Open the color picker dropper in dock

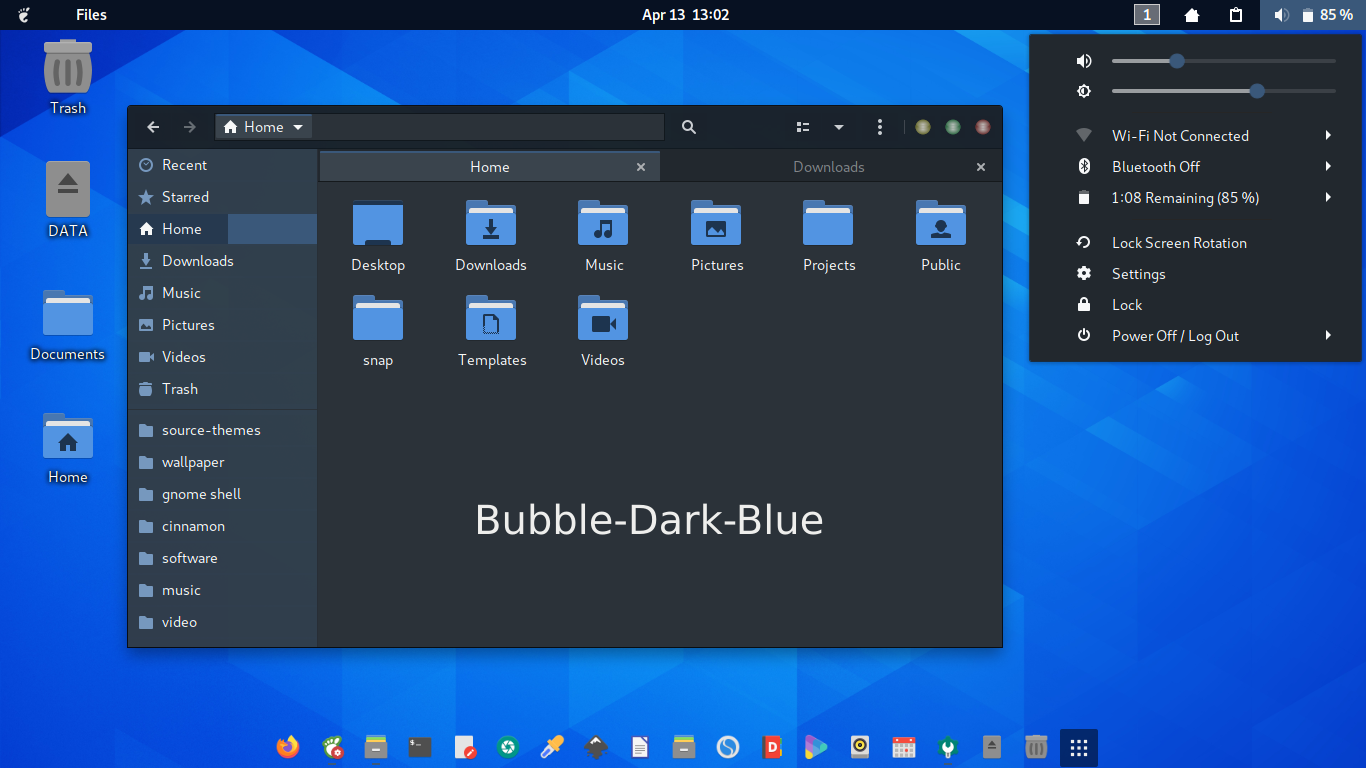(x=552, y=747)
